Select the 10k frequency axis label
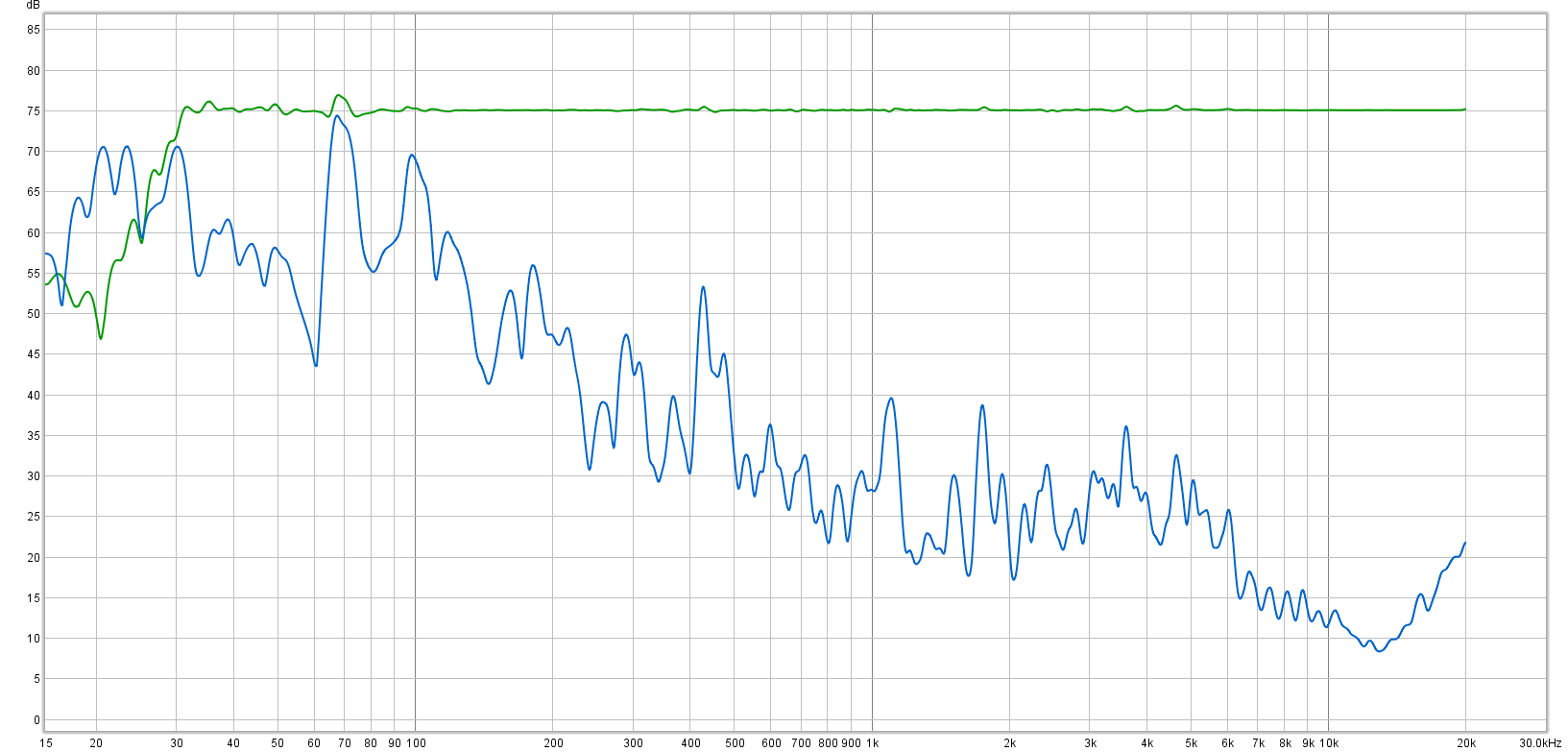The image size is (1568, 752). pos(1329,743)
